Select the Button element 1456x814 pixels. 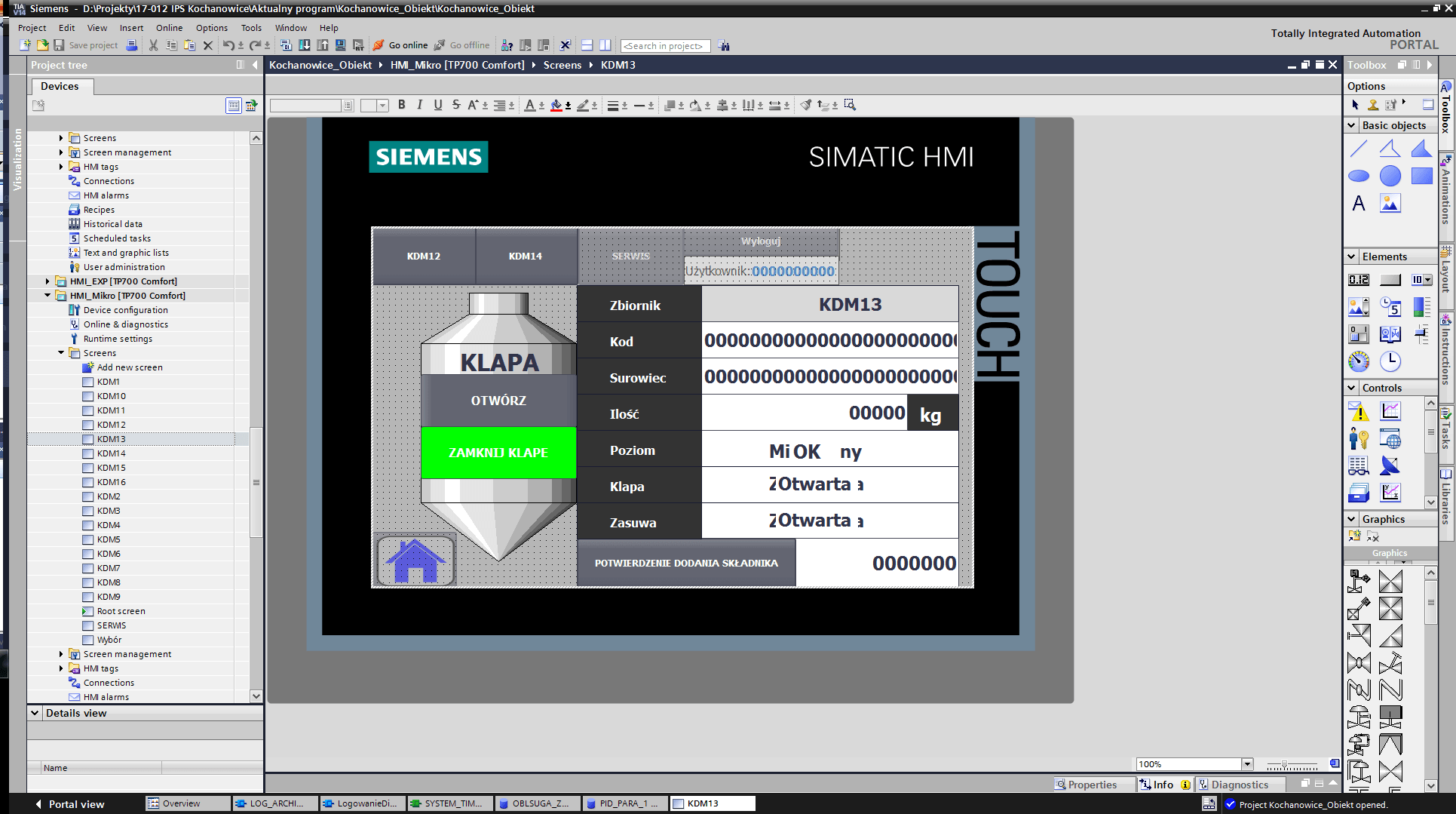1390,280
